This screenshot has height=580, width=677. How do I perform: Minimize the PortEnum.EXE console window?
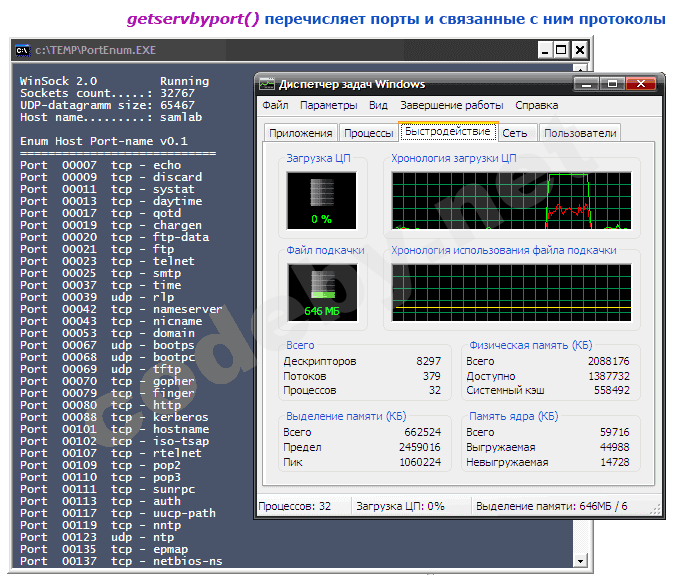click(x=543, y=49)
